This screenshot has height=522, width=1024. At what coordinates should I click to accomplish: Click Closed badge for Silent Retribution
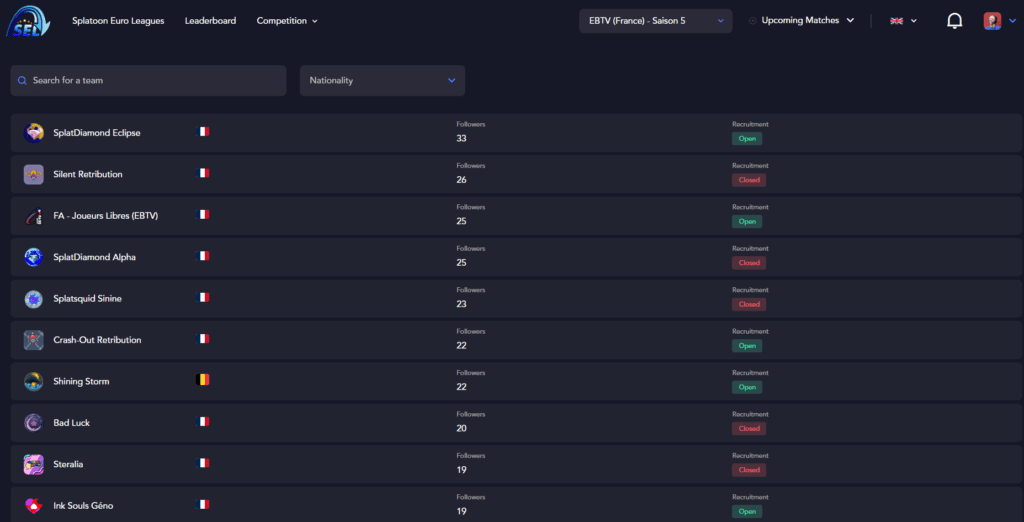(749, 180)
